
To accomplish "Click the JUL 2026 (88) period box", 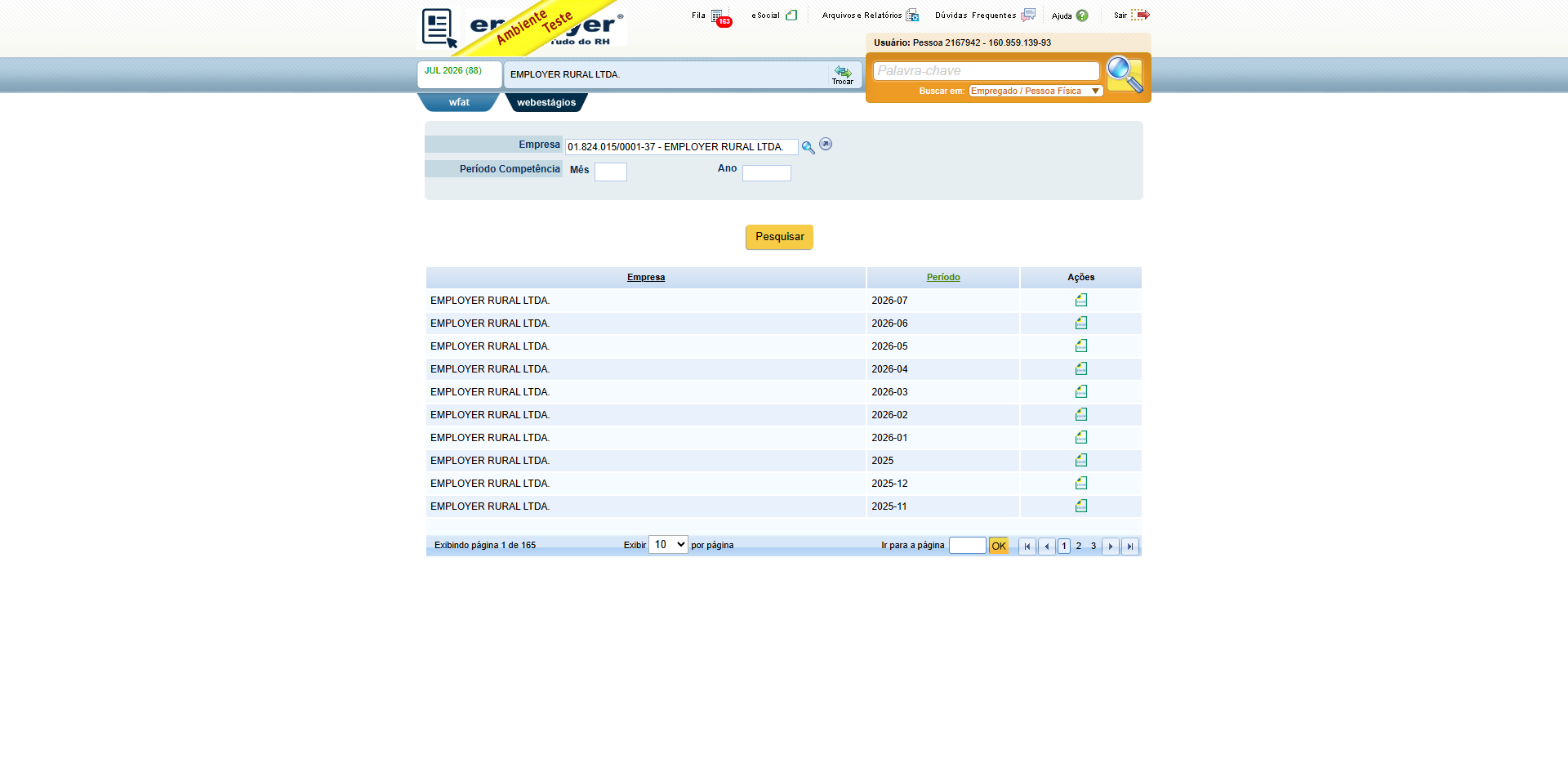I will [459, 74].
